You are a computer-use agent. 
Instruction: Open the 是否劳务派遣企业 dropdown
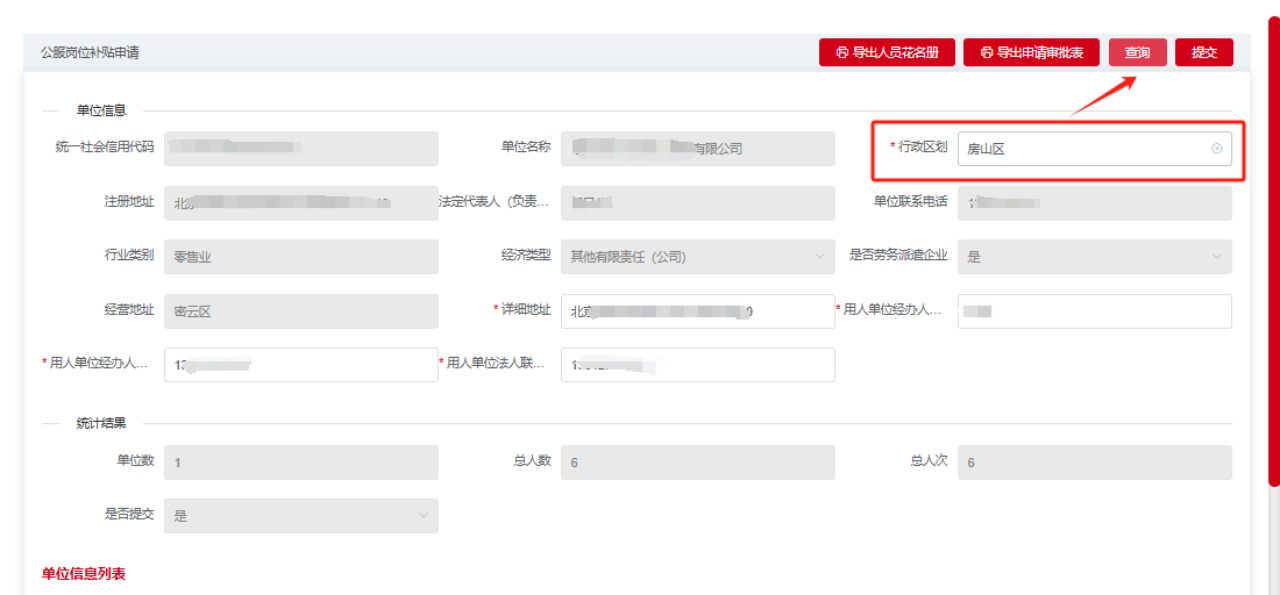click(1217, 257)
